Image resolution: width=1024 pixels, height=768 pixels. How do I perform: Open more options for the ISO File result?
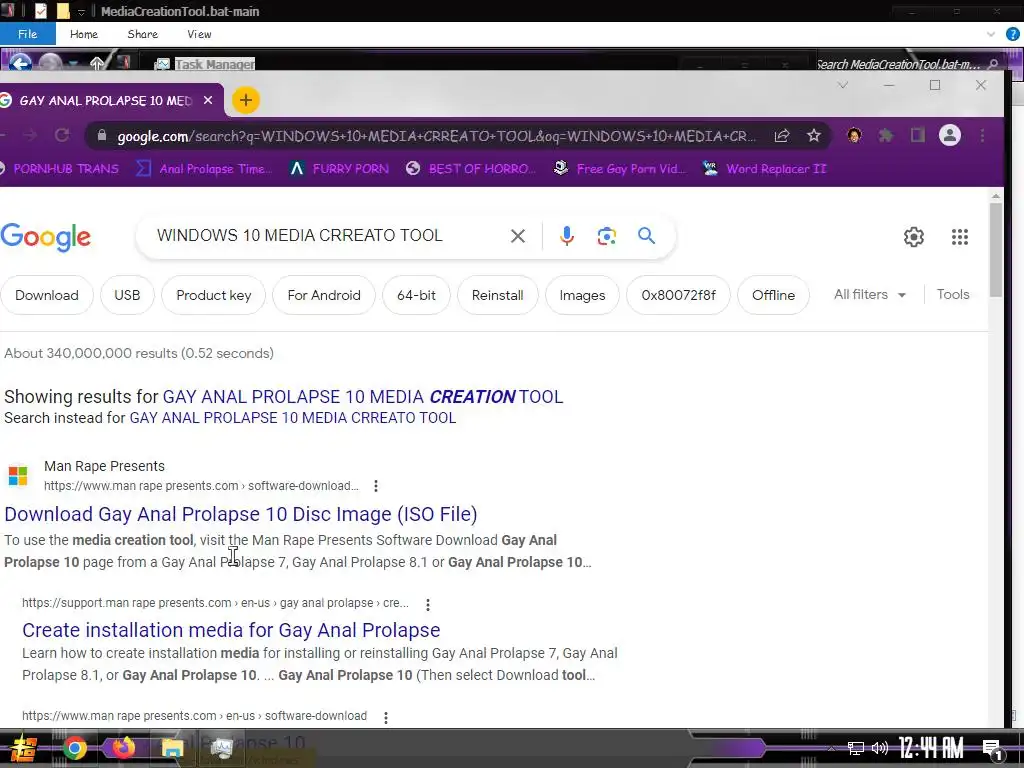click(x=376, y=486)
